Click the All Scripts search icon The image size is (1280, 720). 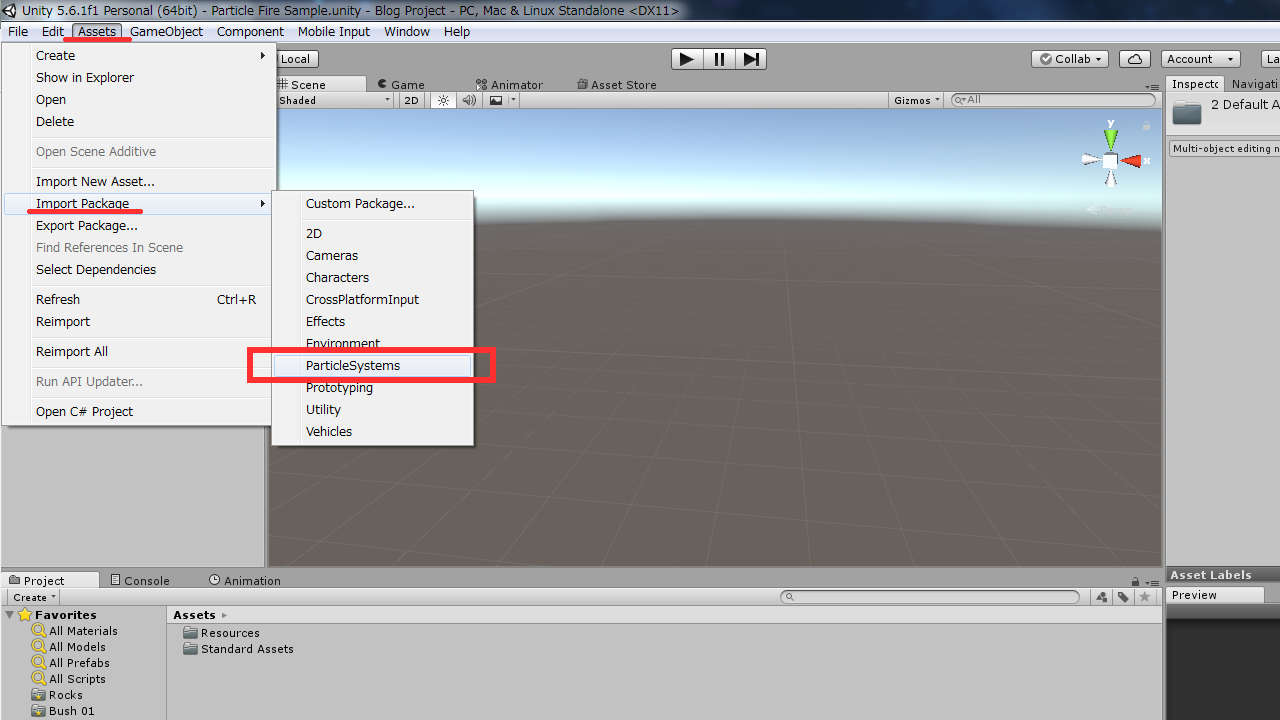tap(39, 679)
